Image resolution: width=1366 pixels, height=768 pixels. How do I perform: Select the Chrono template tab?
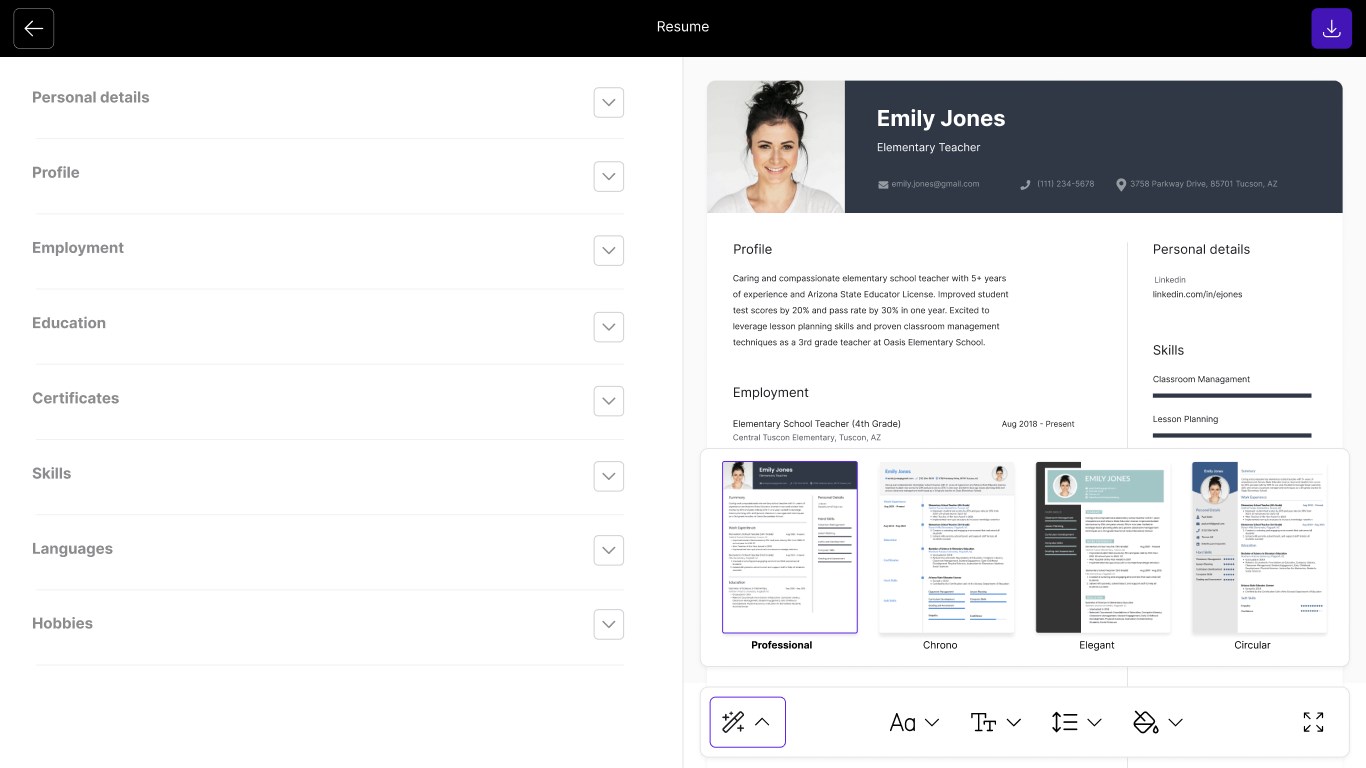pyautogui.click(x=946, y=546)
